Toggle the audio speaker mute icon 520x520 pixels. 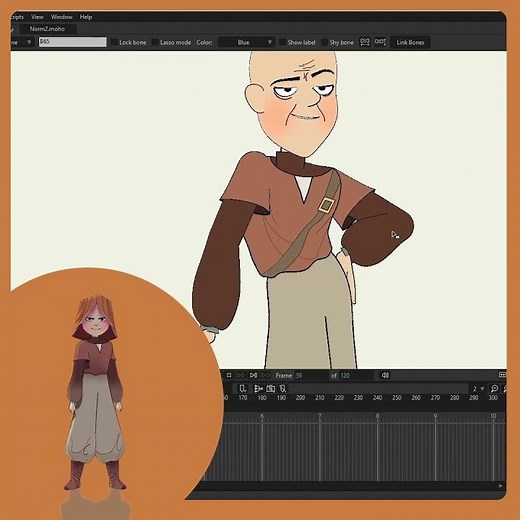pos(385,375)
